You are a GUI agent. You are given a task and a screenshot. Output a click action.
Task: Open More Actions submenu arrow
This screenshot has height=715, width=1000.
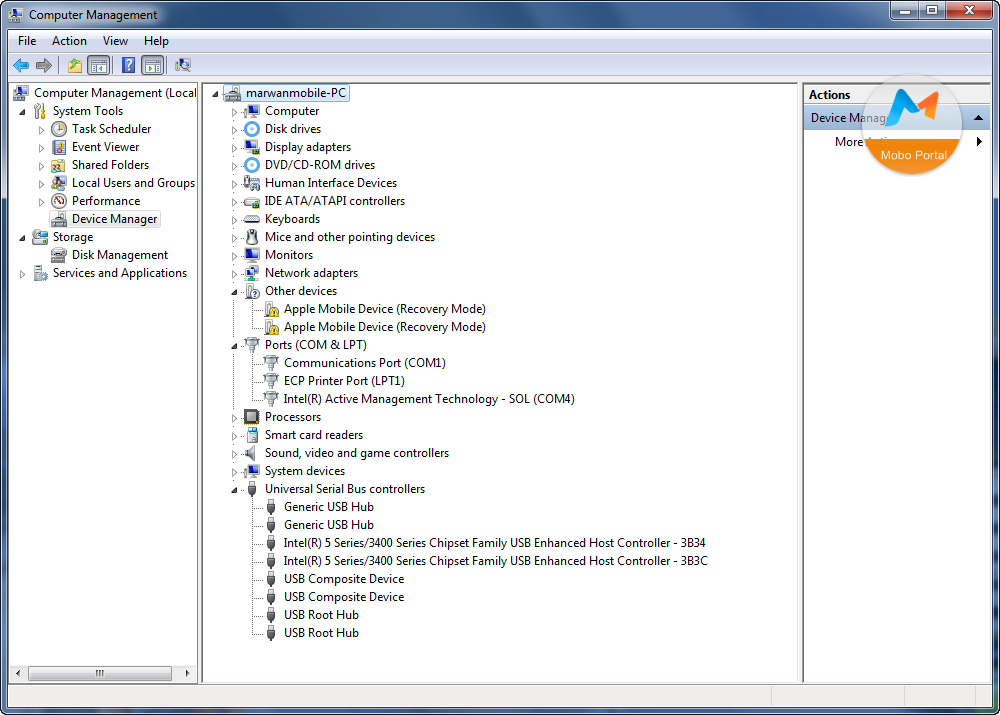click(979, 142)
